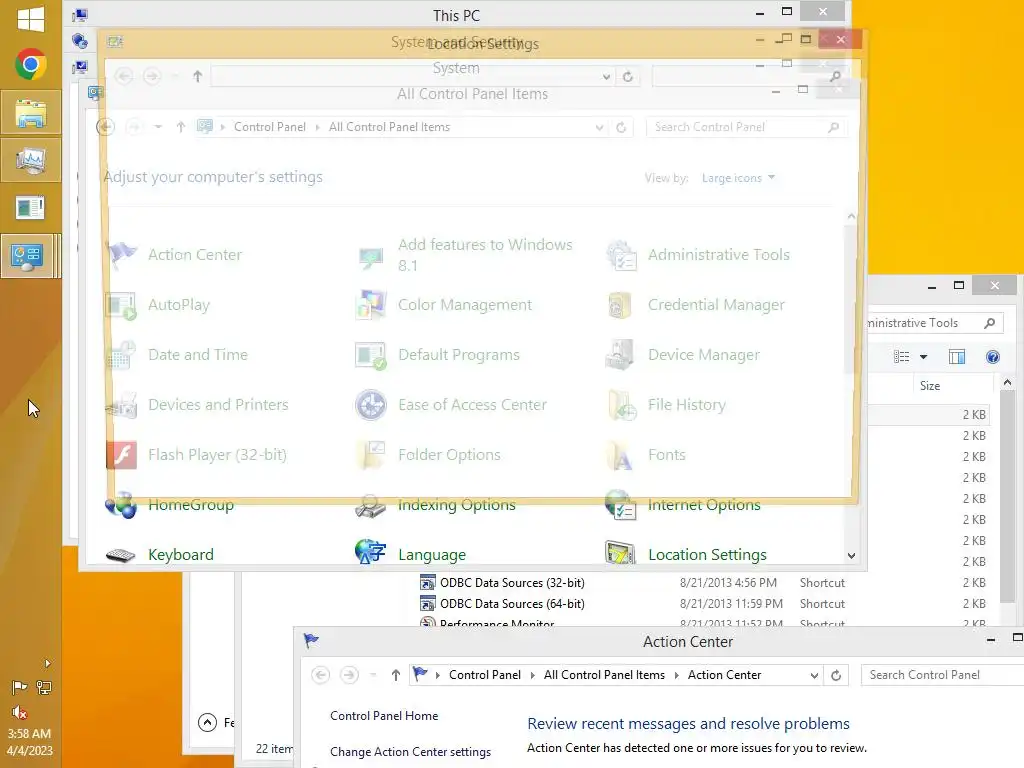The width and height of the screenshot is (1024, 768).
Task: Click the Action Center flag in system tray
Action: click(x=20, y=687)
